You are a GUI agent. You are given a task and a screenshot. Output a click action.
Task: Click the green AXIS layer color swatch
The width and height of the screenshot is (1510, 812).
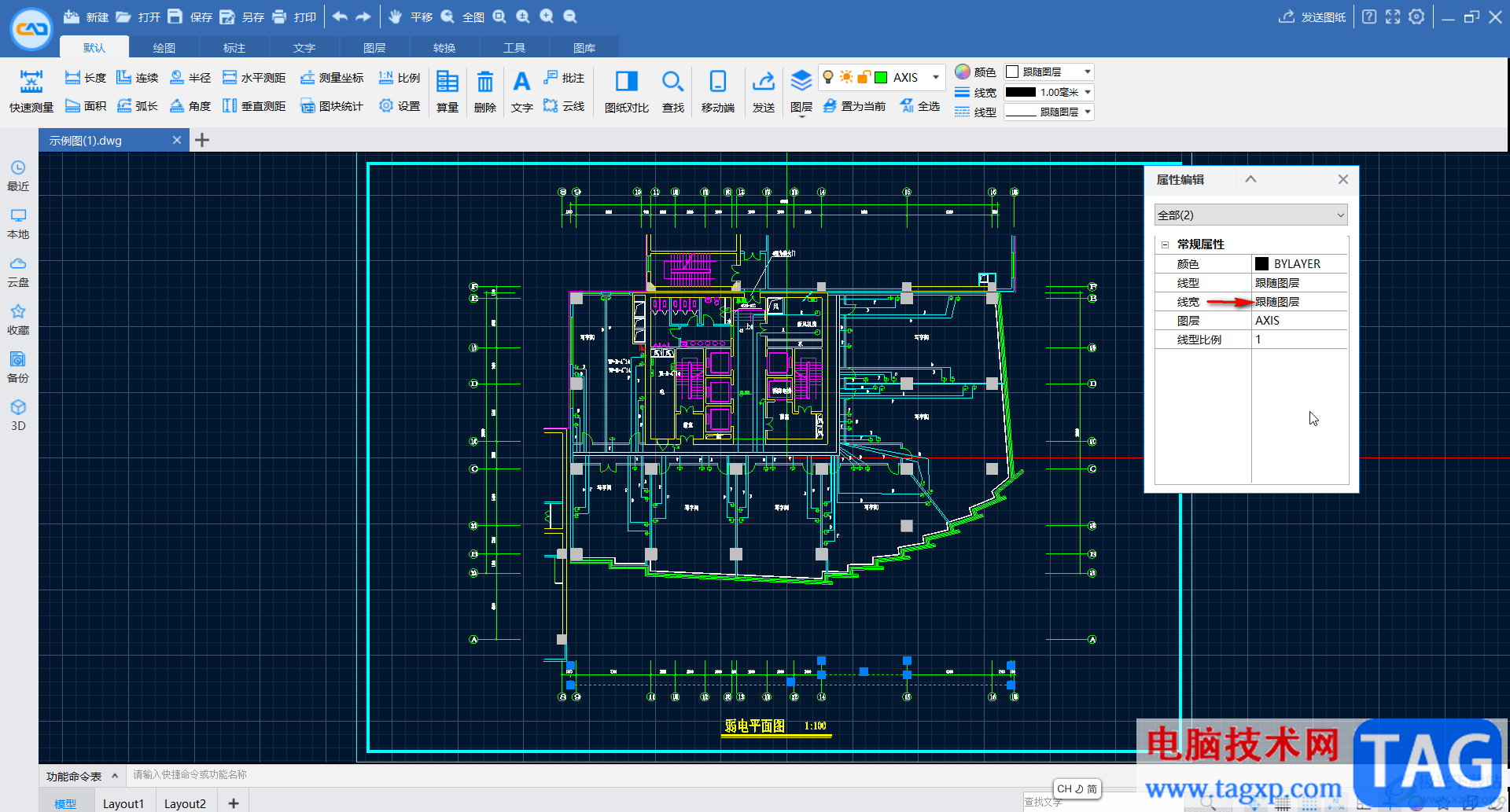coord(881,77)
